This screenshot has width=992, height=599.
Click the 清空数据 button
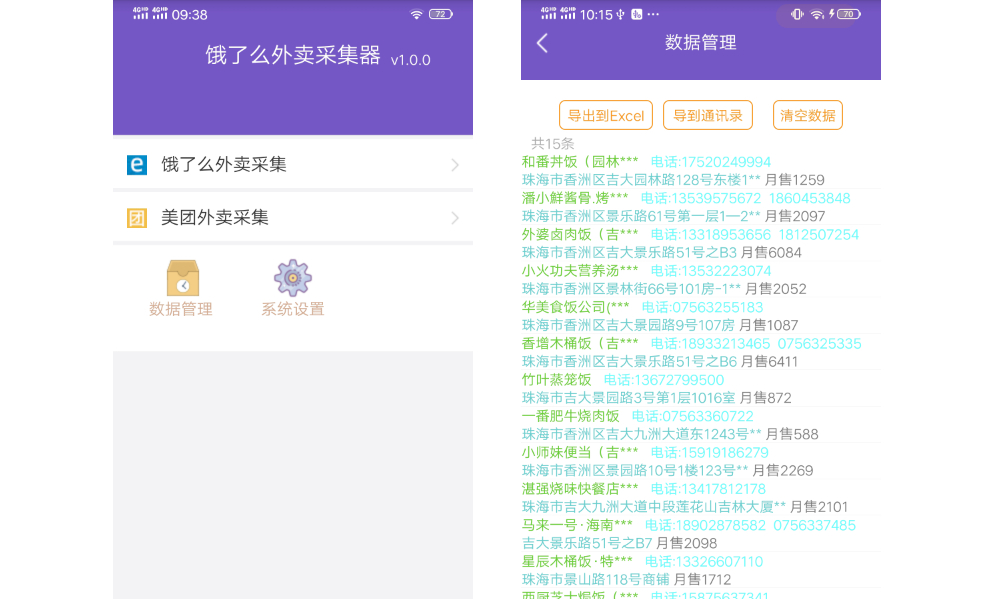click(807, 115)
